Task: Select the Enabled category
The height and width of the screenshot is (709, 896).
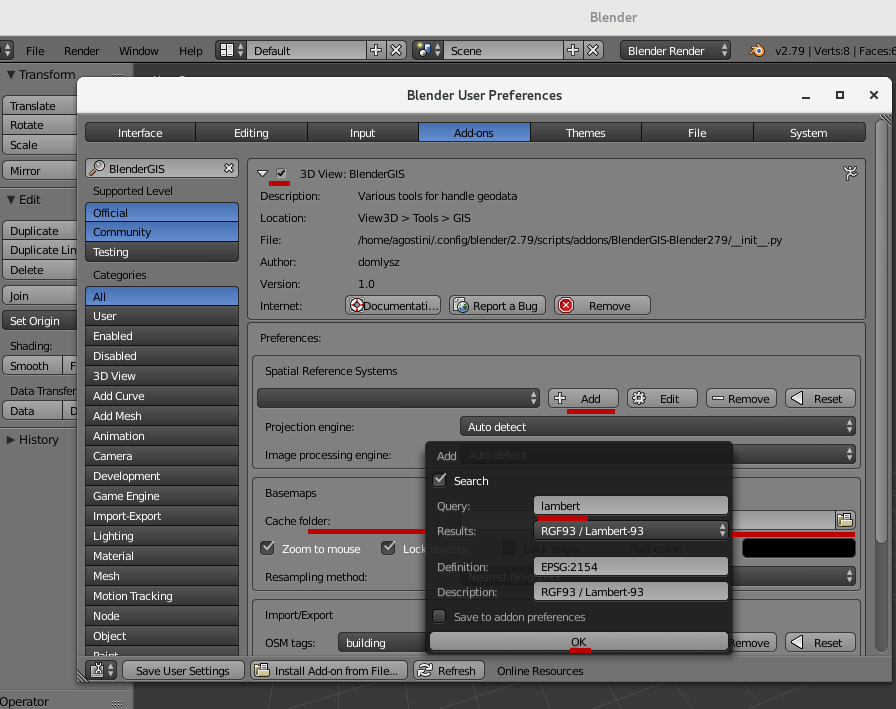Action: (162, 335)
